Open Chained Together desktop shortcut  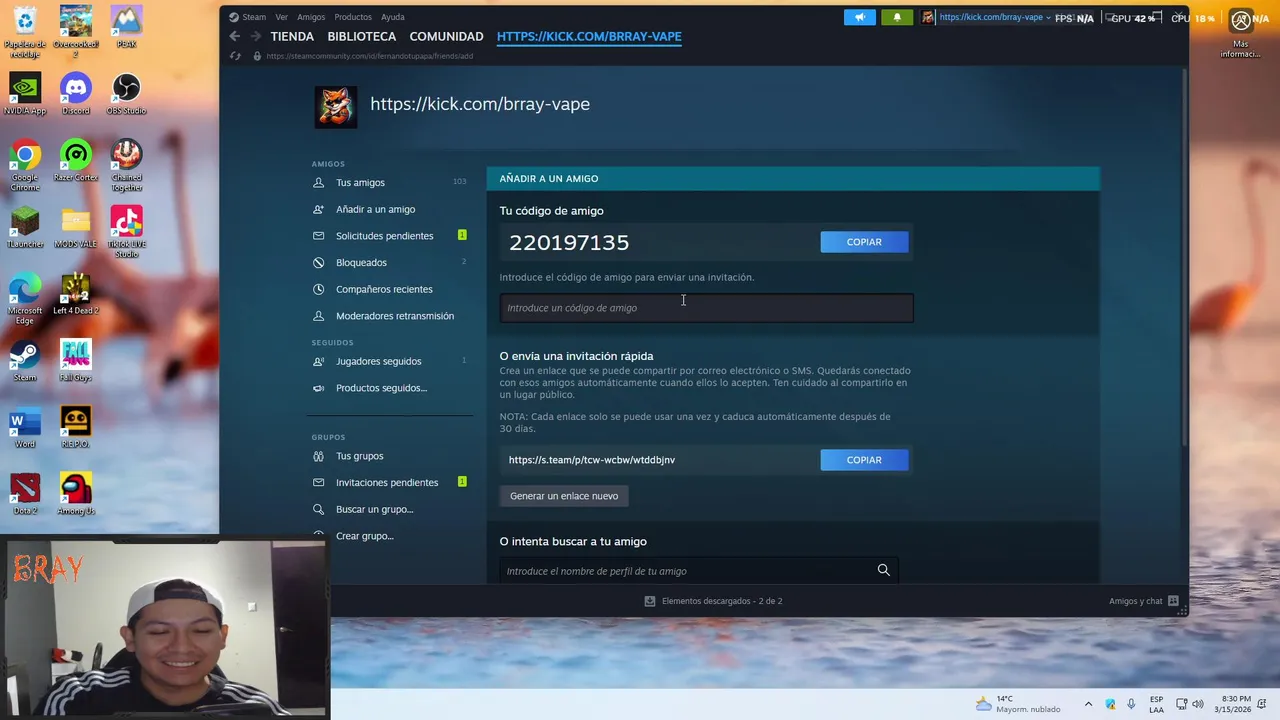[x=126, y=166]
